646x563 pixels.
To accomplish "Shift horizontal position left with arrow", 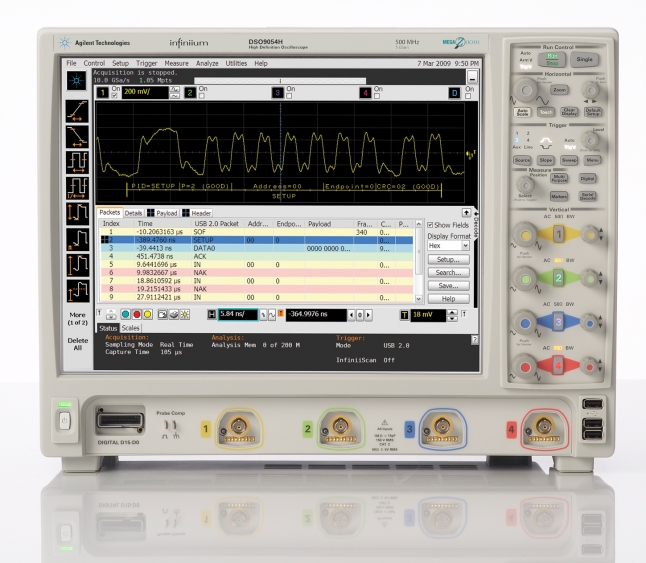I will click(x=351, y=315).
